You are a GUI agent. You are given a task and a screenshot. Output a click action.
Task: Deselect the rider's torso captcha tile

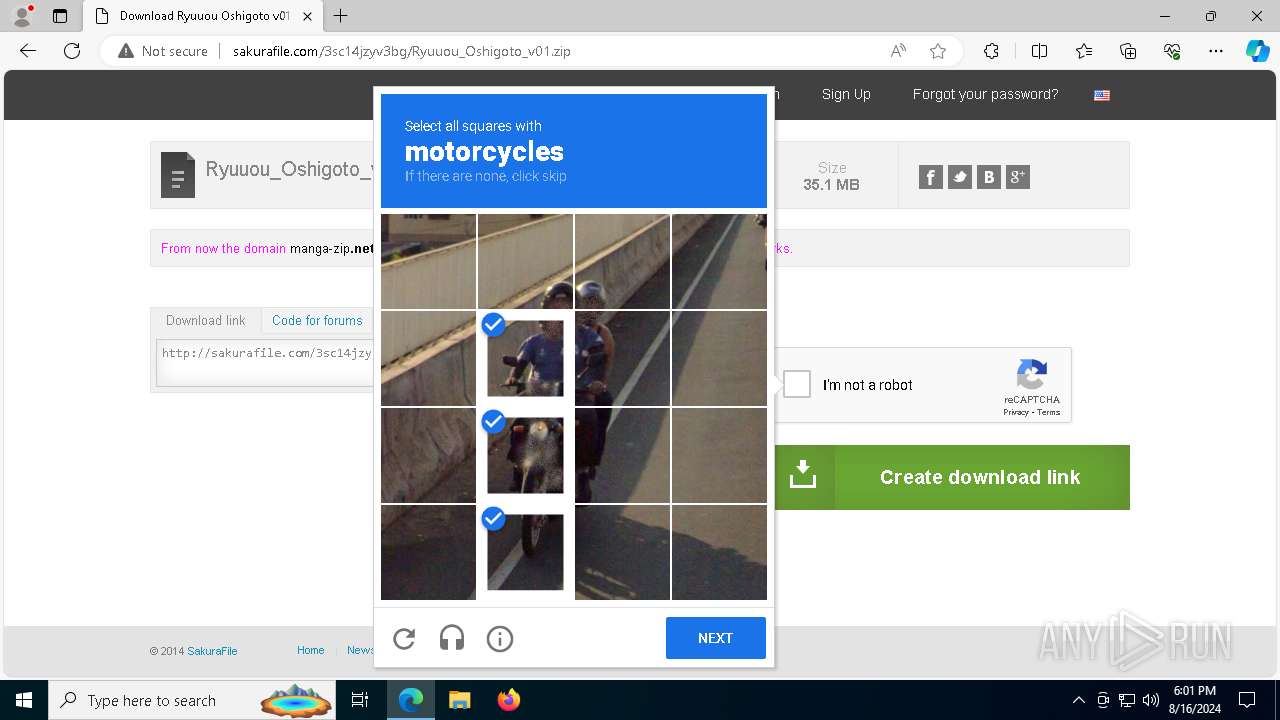[x=525, y=358]
